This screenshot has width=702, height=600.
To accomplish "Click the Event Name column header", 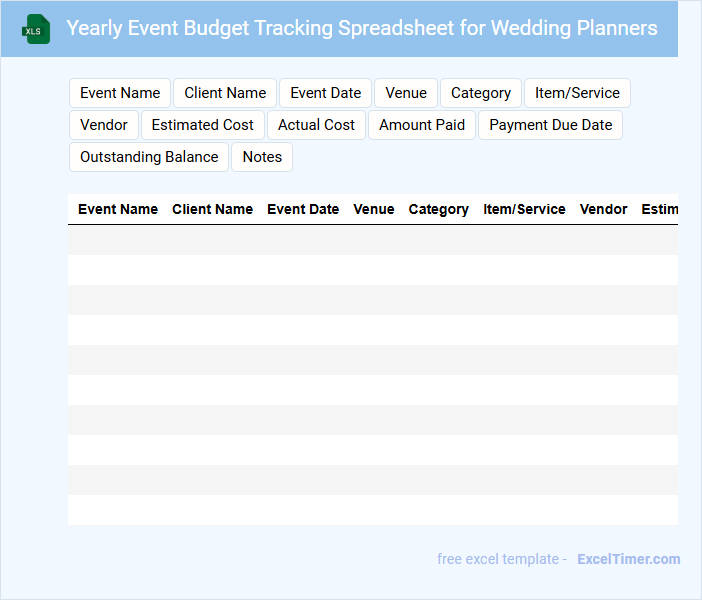I will click(x=118, y=209).
